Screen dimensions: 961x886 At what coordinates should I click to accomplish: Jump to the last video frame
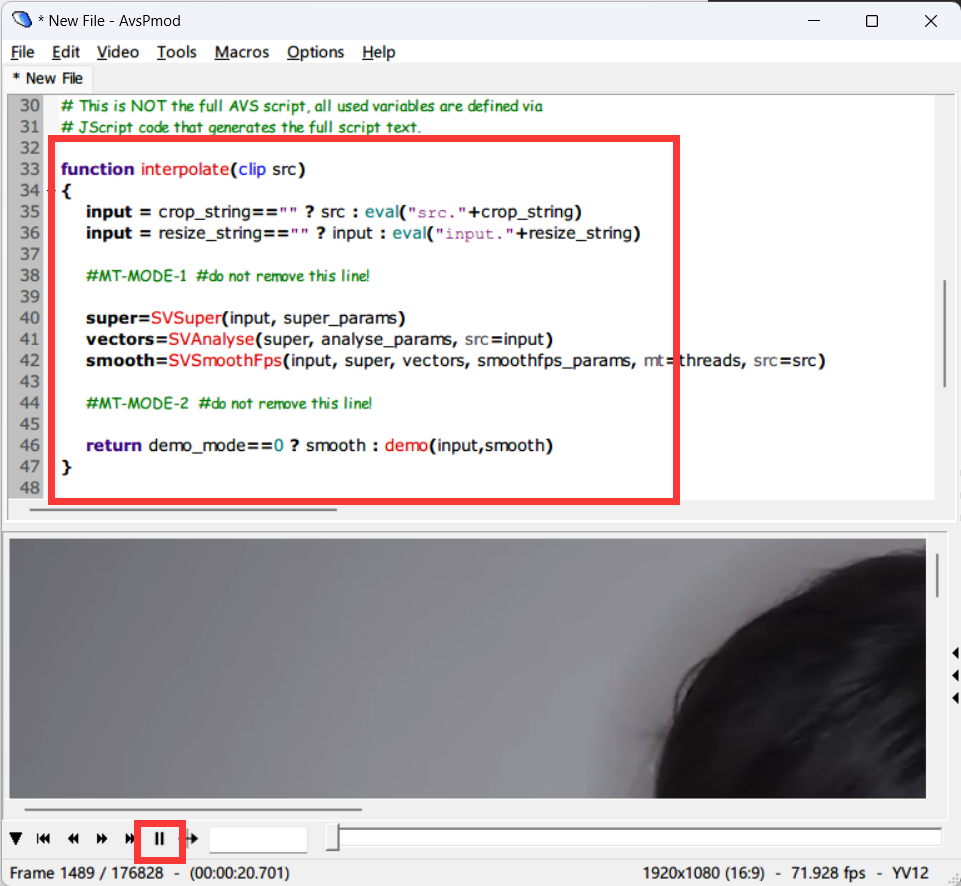tap(129, 838)
